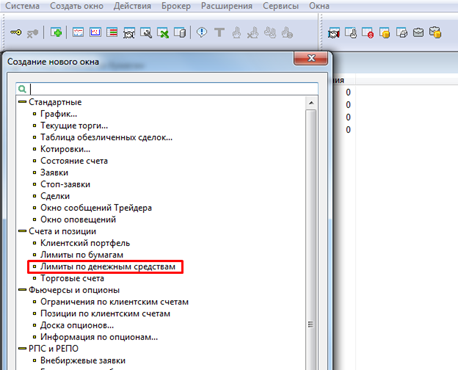
Task: Open the Окна menu
Action: [x=319, y=6]
